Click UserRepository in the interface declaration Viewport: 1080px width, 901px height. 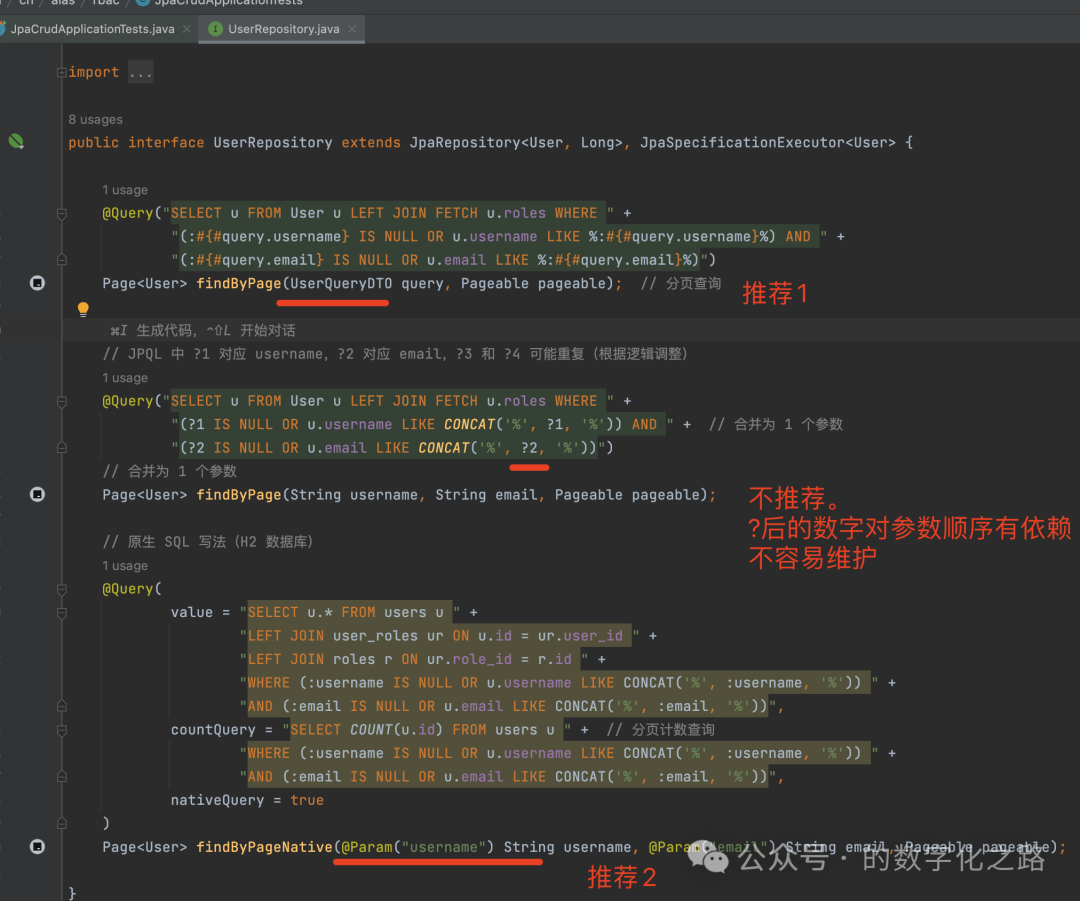click(x=273, y=143)
